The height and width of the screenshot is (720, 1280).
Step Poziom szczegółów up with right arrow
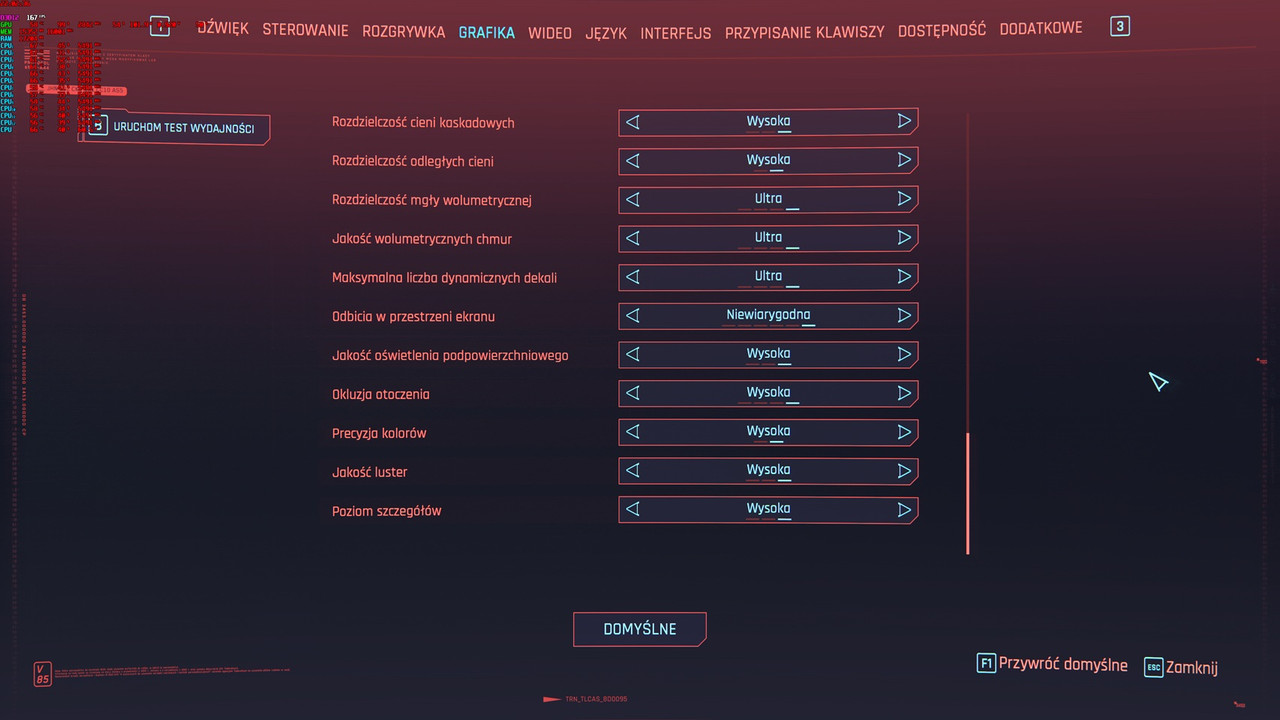(x=904, y=509)
